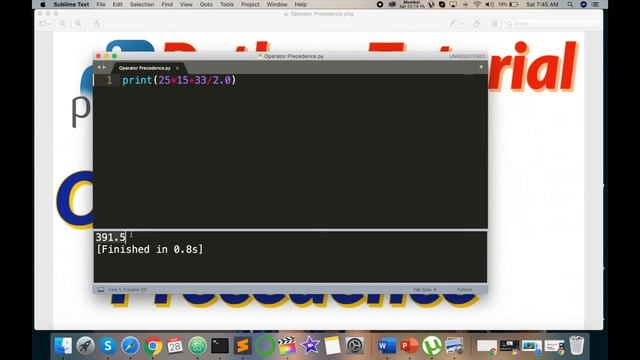Image resolution: width=640 pixels, height=360 pixels.
Task: Click Sublime Text icon in Dock
Action: [242, 346]
